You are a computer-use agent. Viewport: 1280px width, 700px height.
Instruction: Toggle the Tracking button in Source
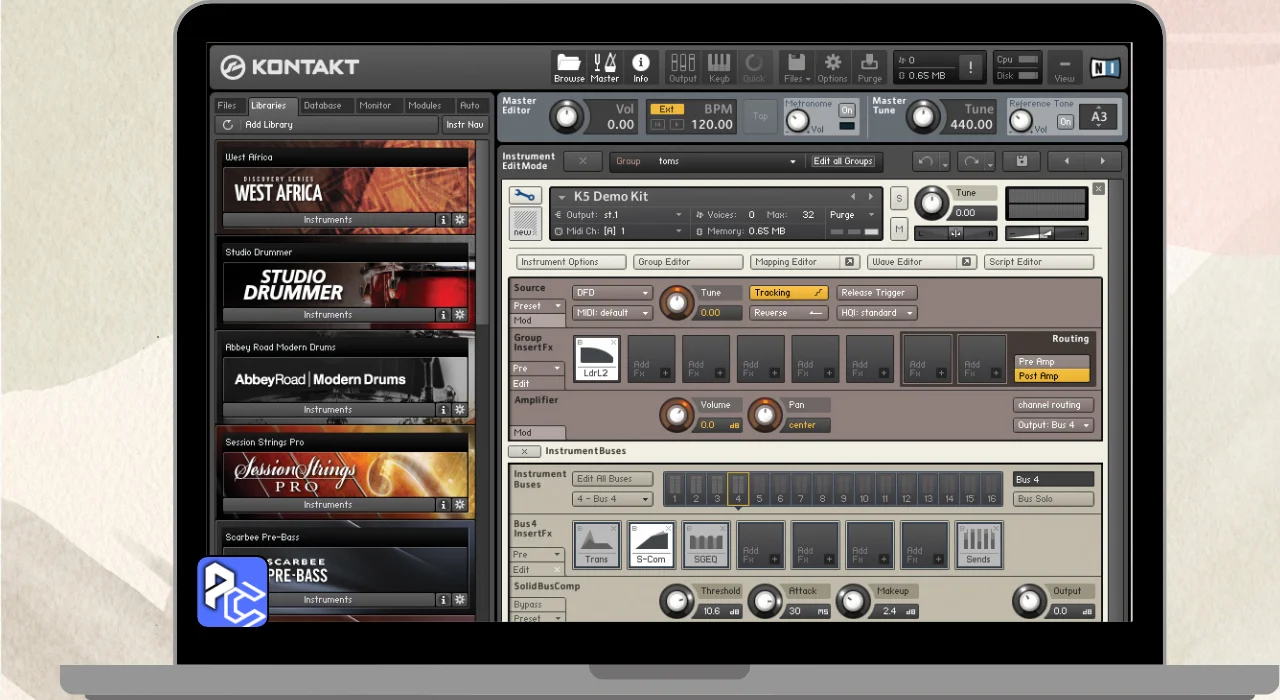(x=790, y=293)
